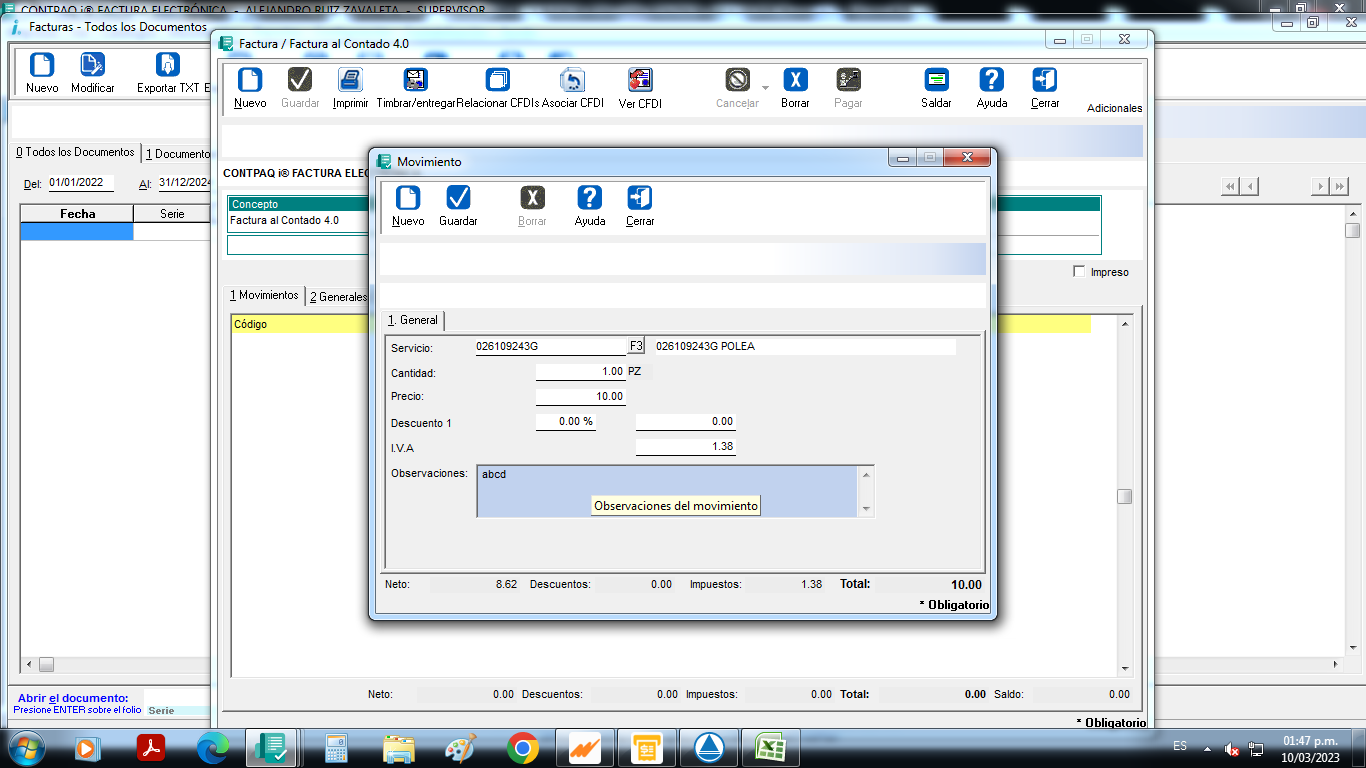This screenshot has width=1366, height=768.
Task: Show hidden tray icons arrow
Action: click(x=1207, y=748)
